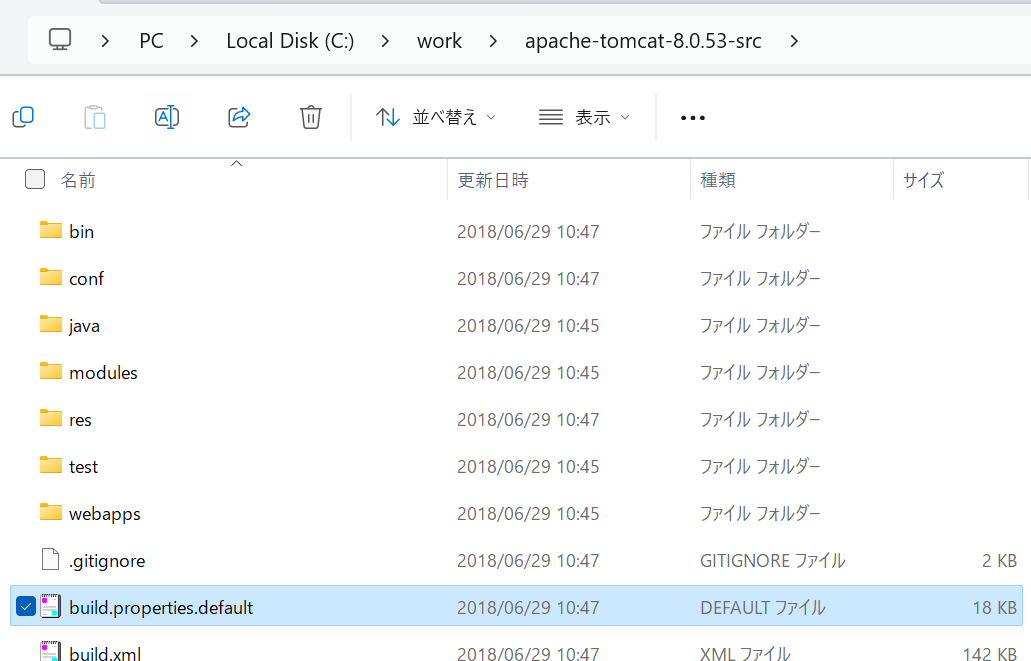The image size is (1031, 661).
Task: Click the webapps folder icon
Action: [51, 512]
